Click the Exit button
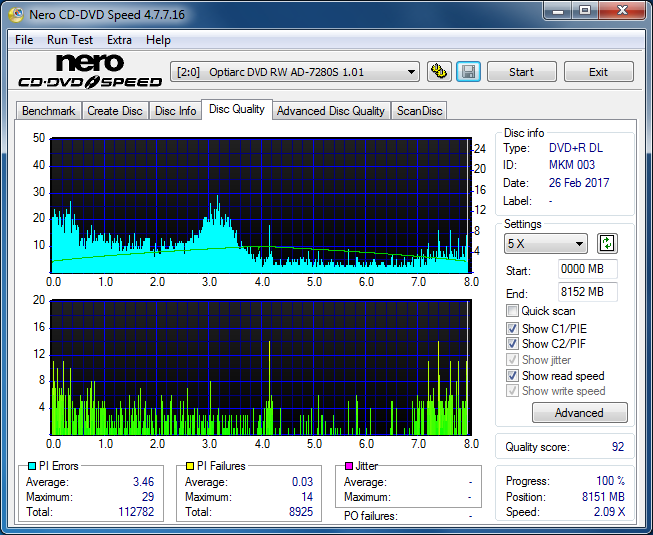Image resolution: width=653 pixels, height=535 pixels. coord(598,72)
